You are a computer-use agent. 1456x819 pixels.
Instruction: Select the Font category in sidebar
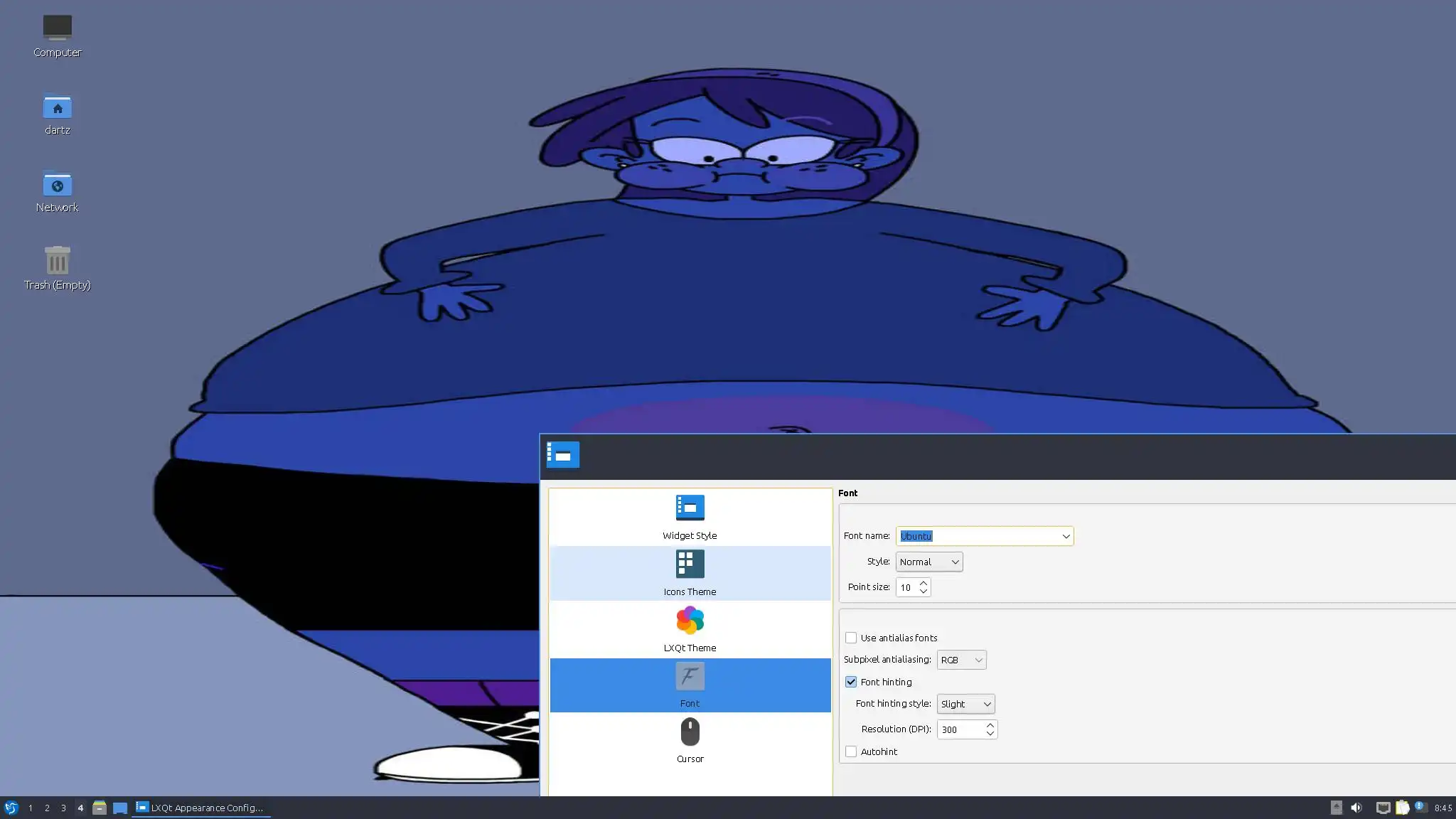pos(689,685)
